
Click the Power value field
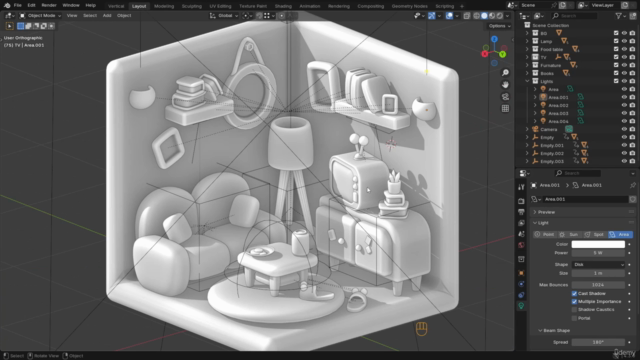click(598, 253)
